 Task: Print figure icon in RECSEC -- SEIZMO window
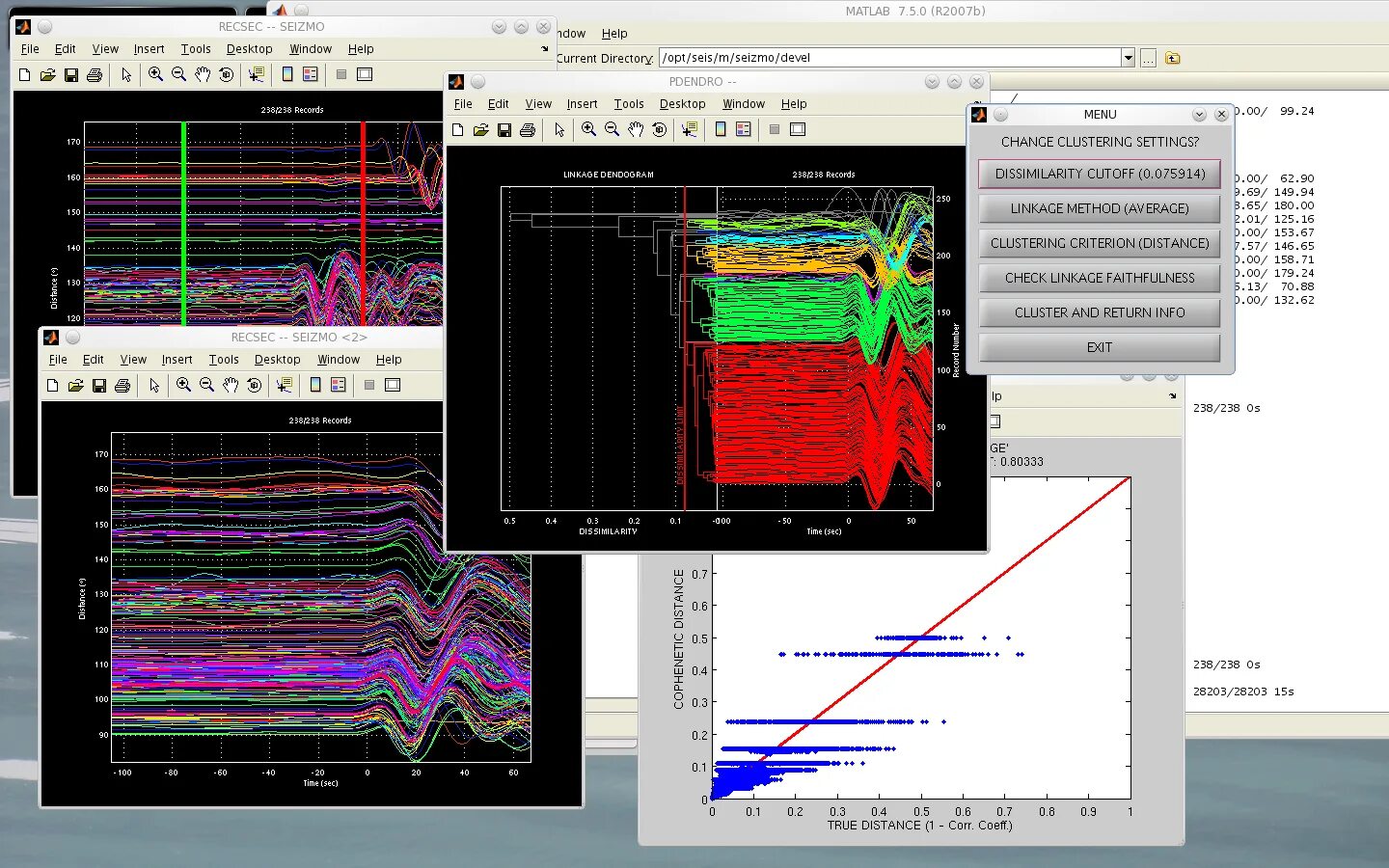95,74
